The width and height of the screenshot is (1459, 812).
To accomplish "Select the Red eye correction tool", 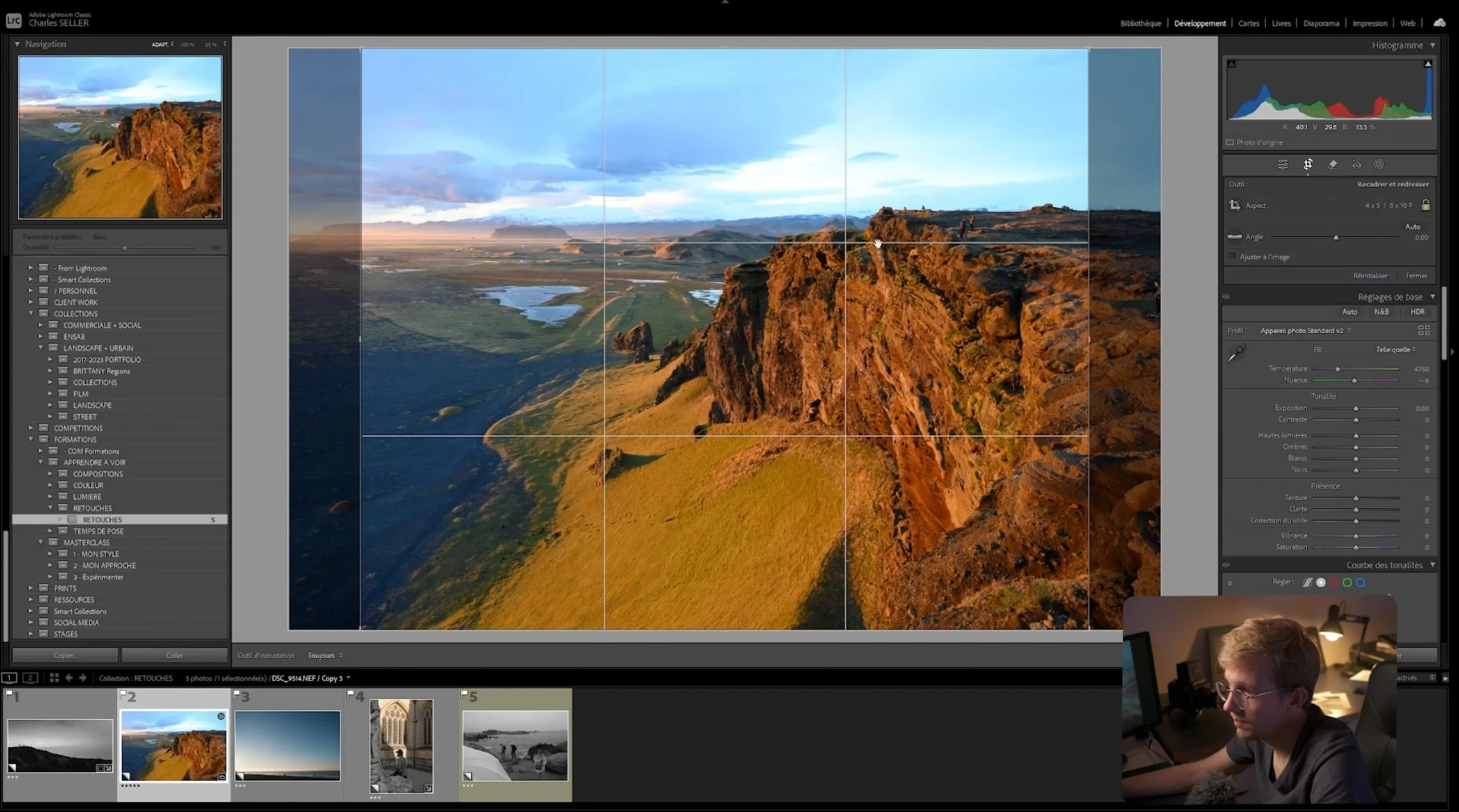I will 1356,165.
